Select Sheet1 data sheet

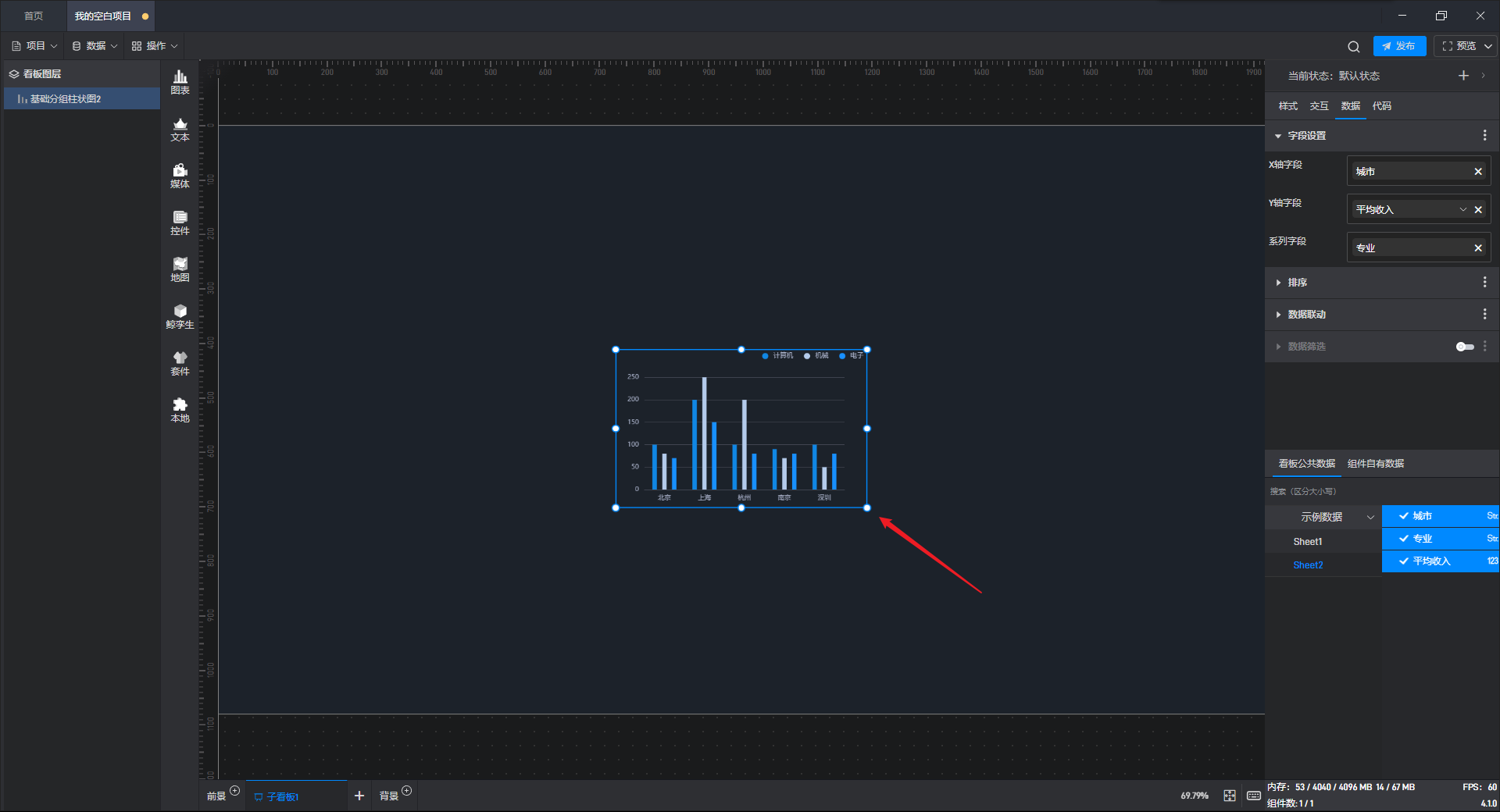[1308, 542]
